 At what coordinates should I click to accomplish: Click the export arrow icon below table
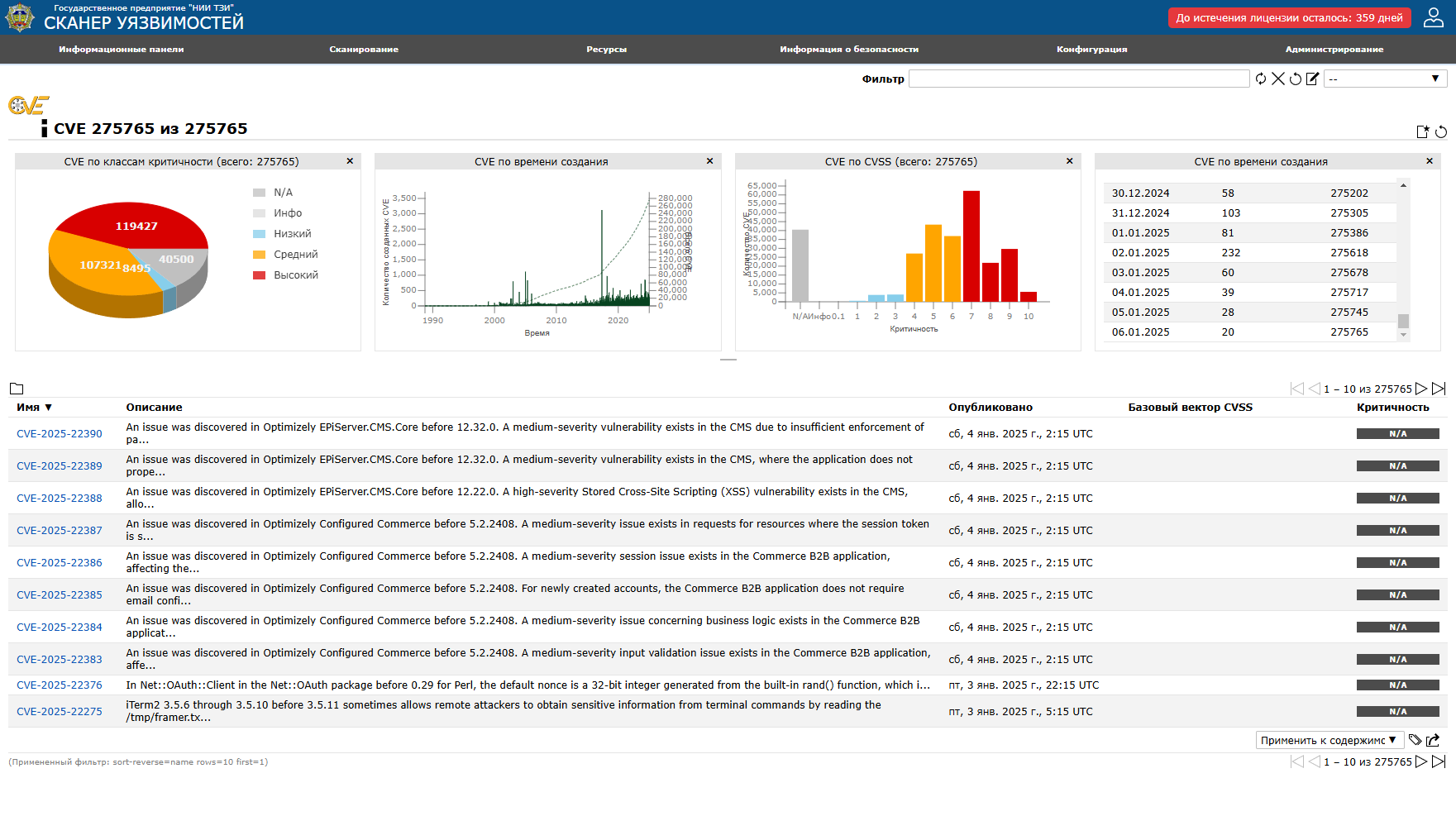[1433, 740]
